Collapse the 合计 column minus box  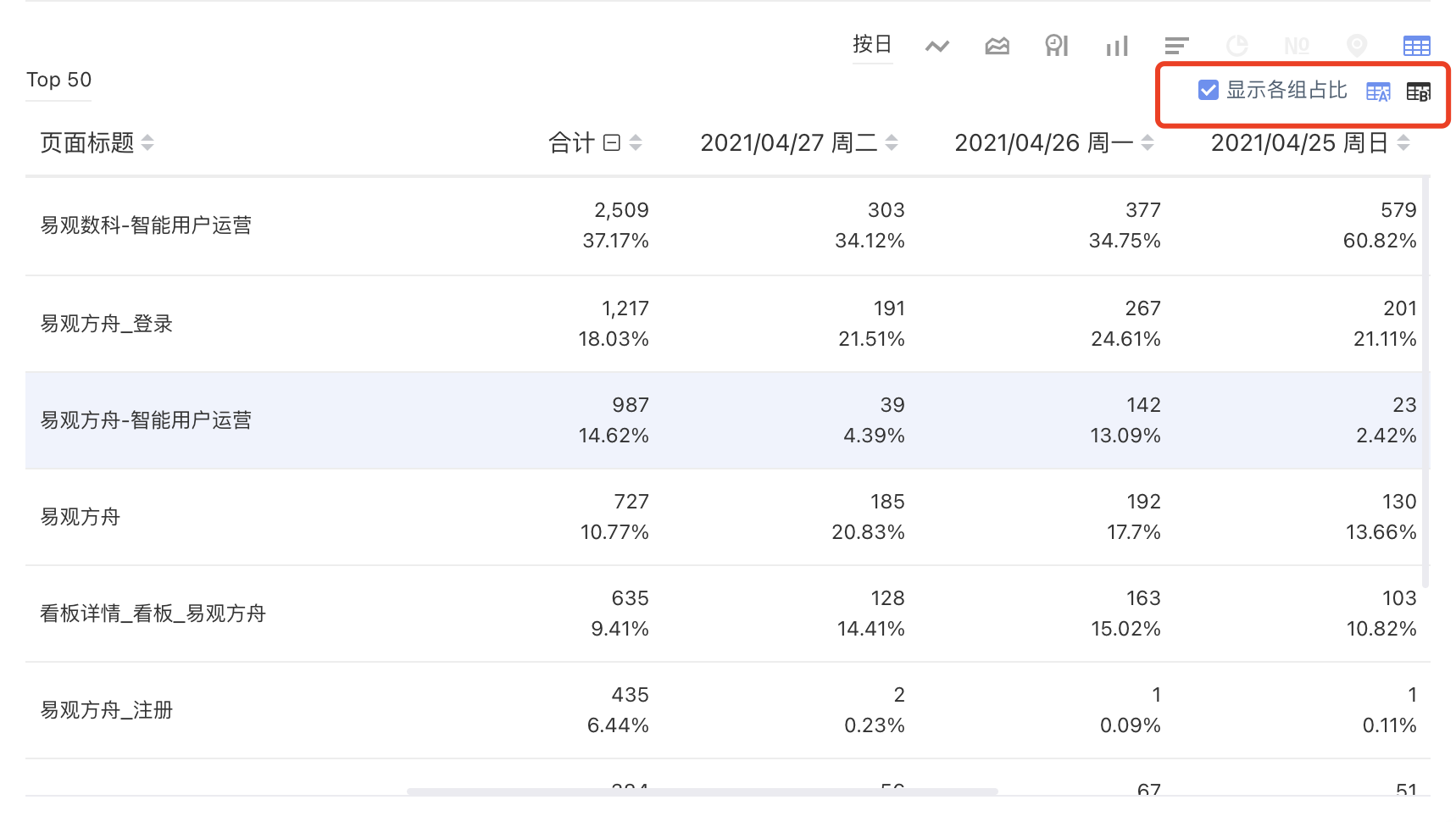pyautogui.click(x=612, y=142)
